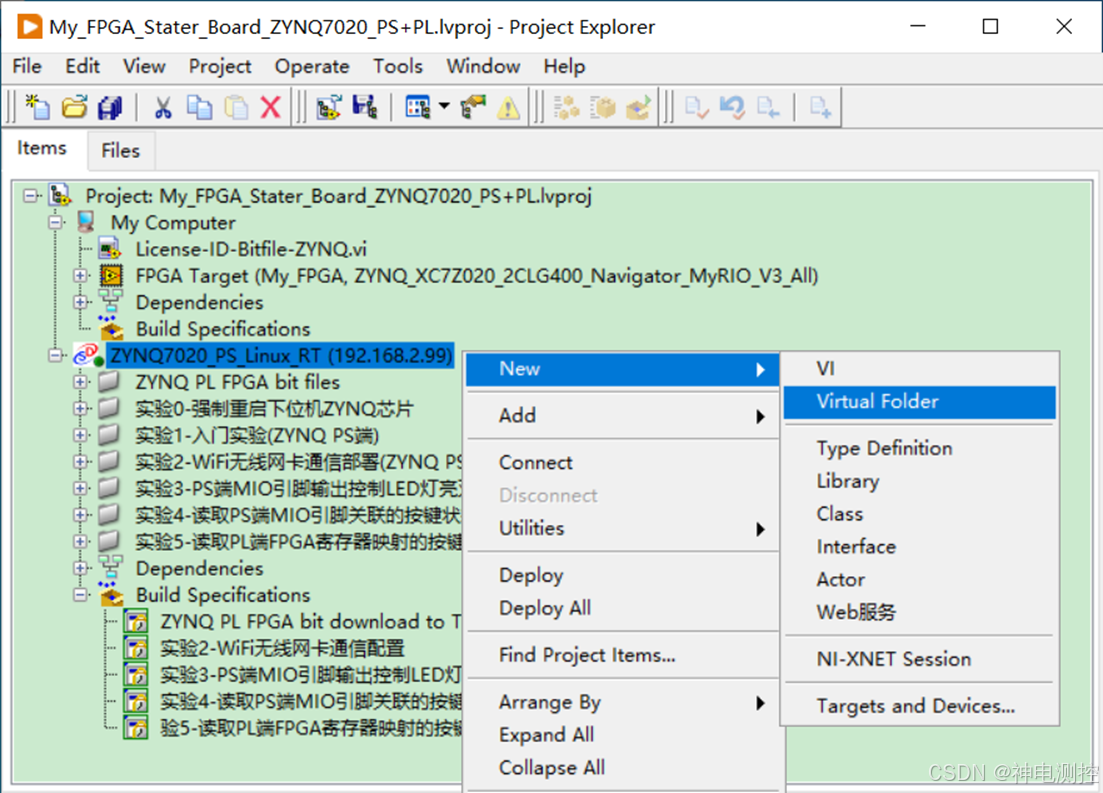
Task: Open the Edit menu
Action: [x=82, y=66]
